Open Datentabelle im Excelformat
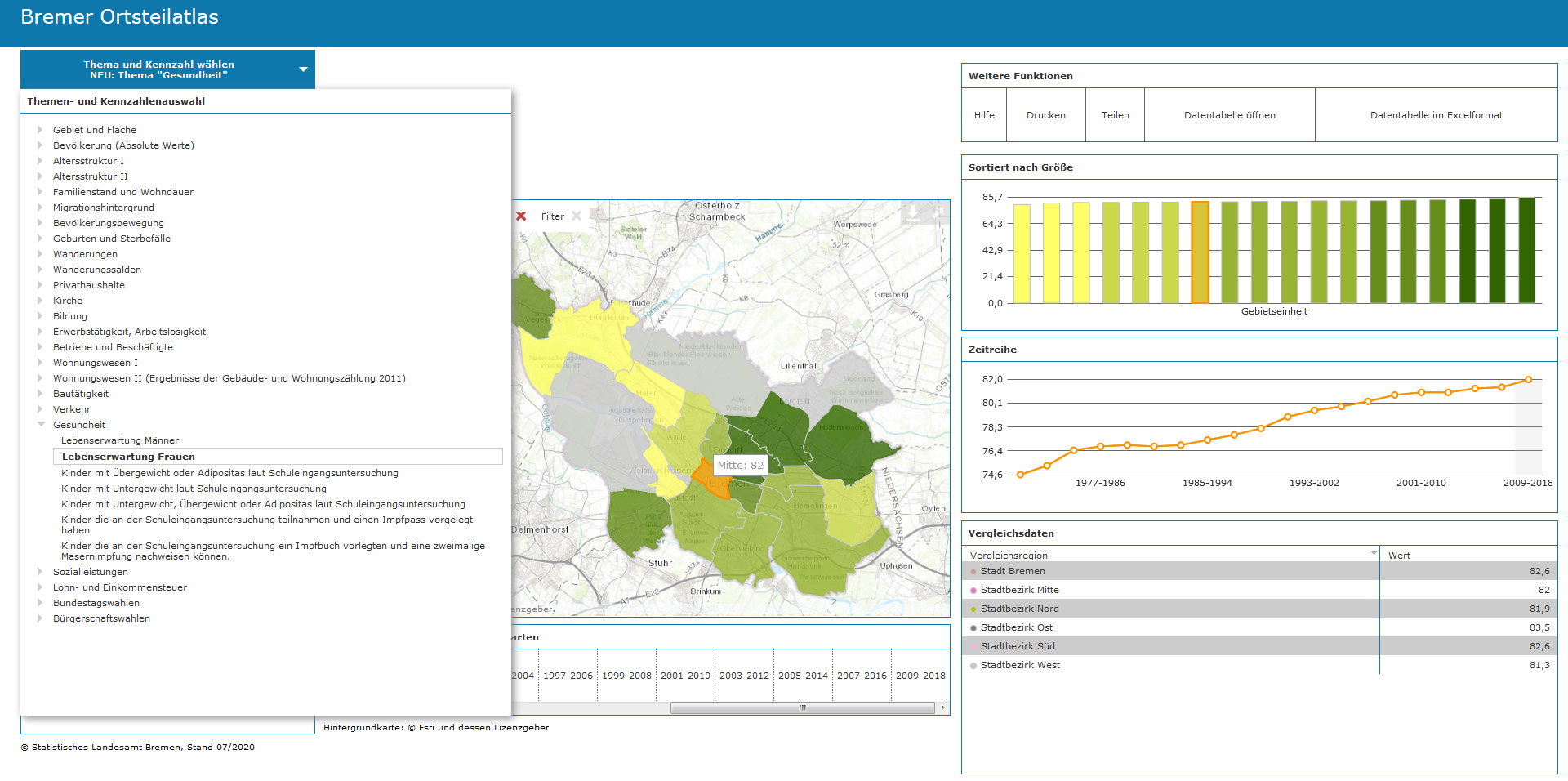The height and width of the screenshot is (781, 1568). coord(1436,115)
